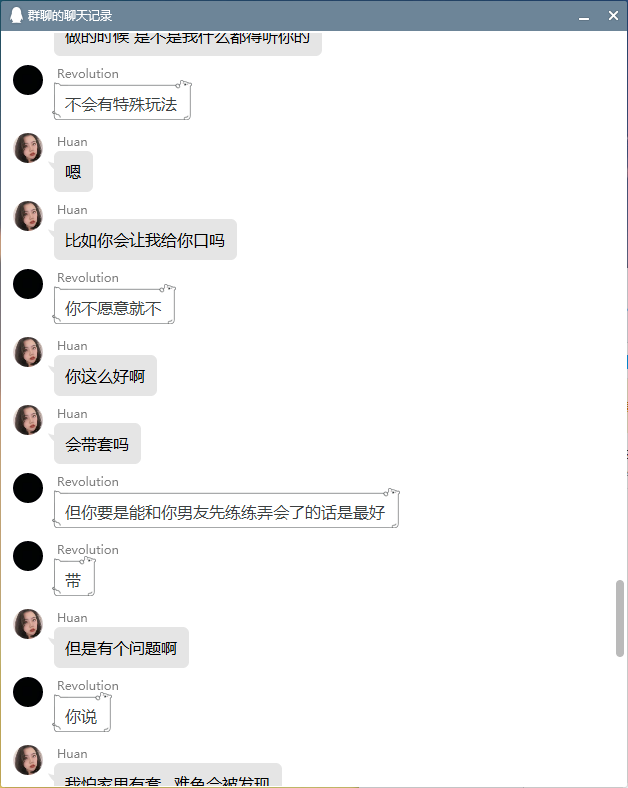Minimize the chat record window
Viewport: 628px width, 788px height.
[x=584, y=16]
